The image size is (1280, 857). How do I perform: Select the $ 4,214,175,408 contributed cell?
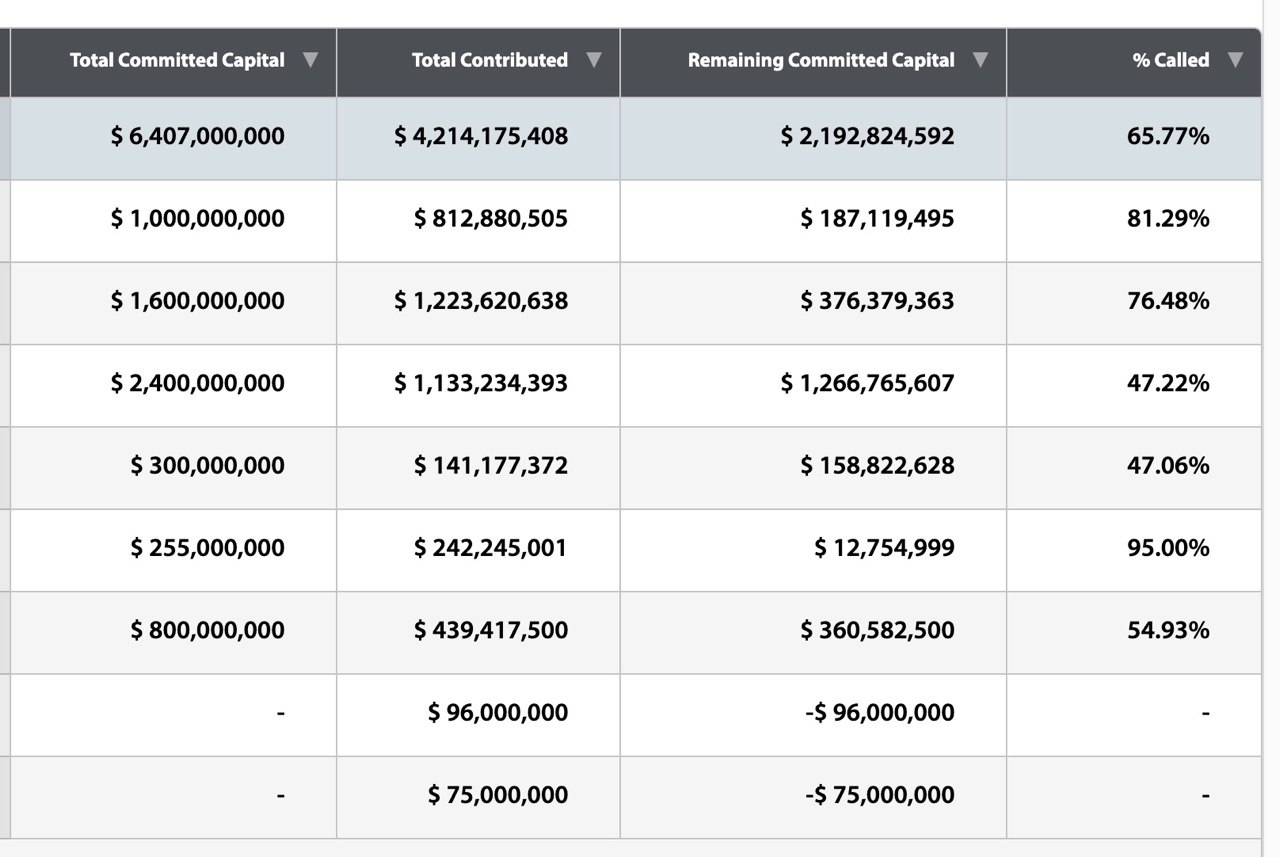click(481, 136)
